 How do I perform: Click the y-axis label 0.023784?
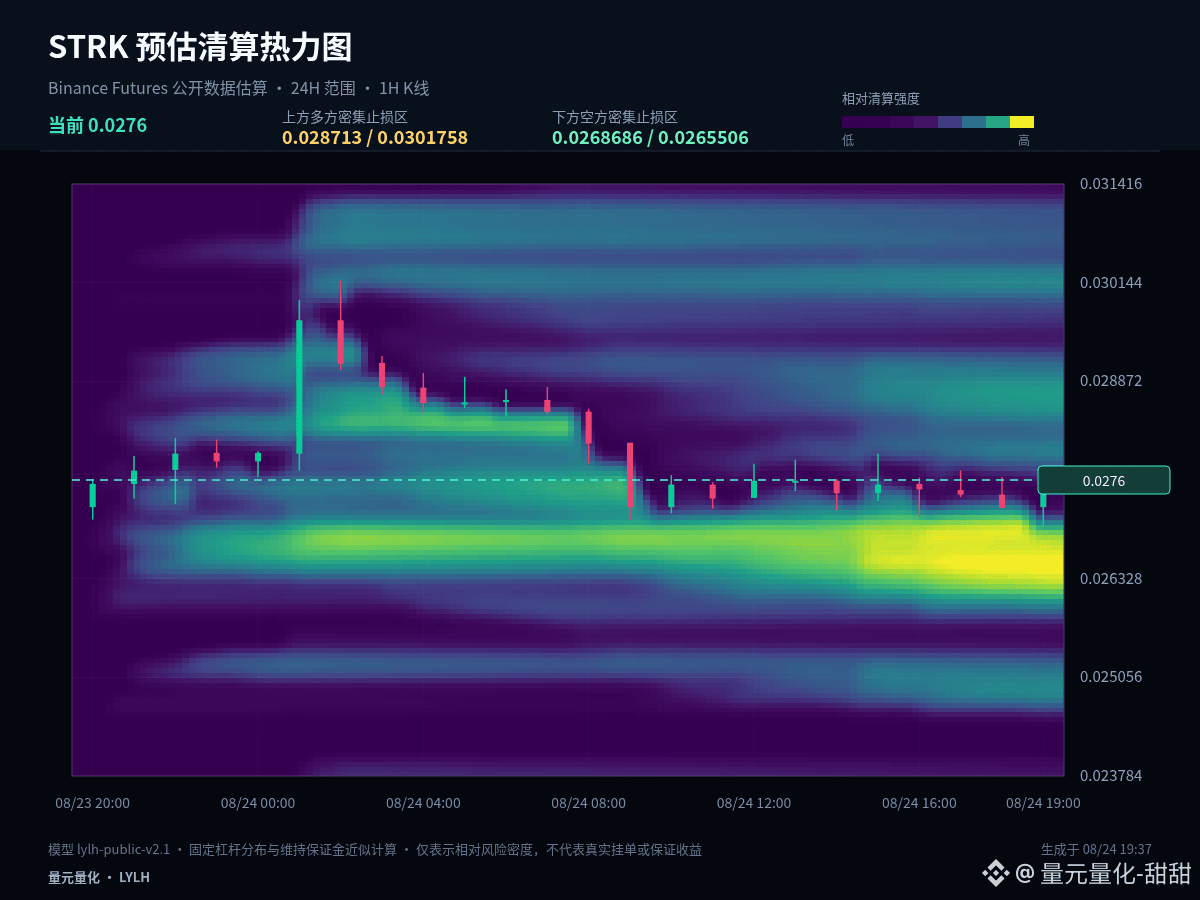click(1110, 776)
